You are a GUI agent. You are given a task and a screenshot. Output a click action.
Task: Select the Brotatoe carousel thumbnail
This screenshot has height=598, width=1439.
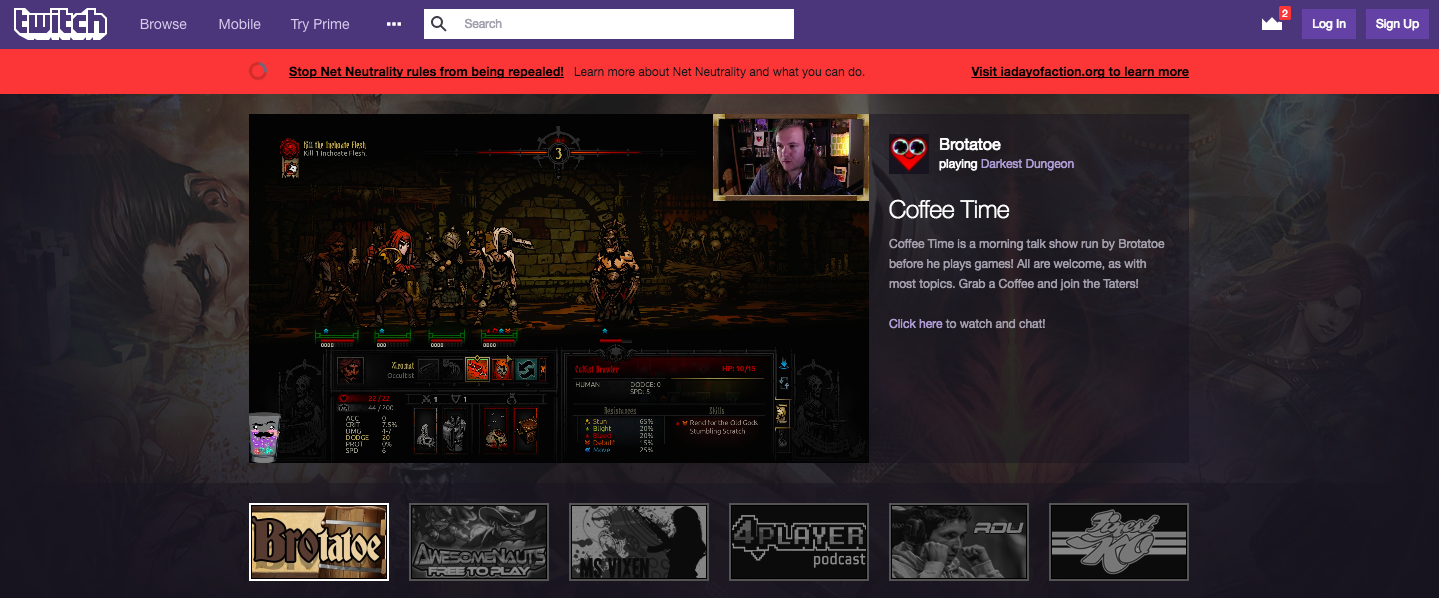(x=319, y=542)
